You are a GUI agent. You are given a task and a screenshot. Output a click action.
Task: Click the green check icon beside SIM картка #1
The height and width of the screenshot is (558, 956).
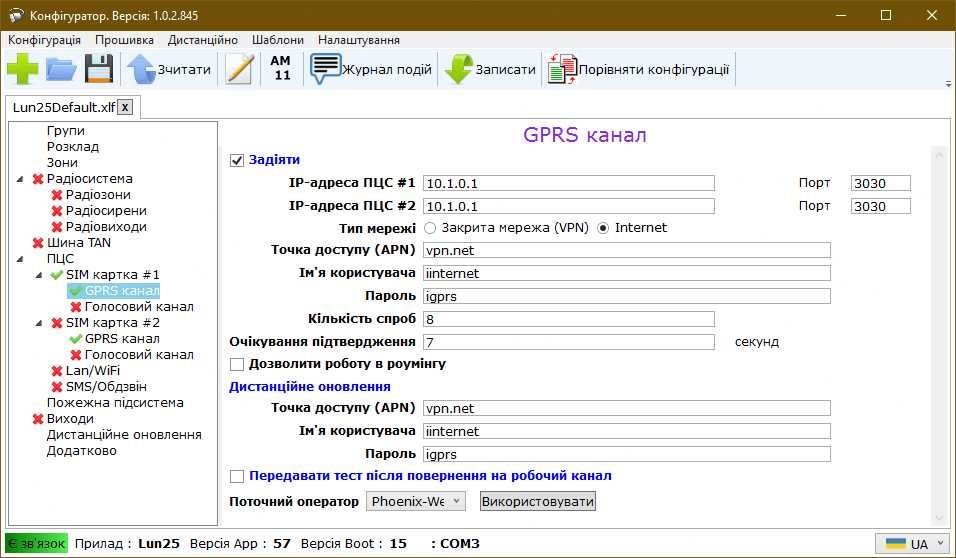click(x=57, y=275)
